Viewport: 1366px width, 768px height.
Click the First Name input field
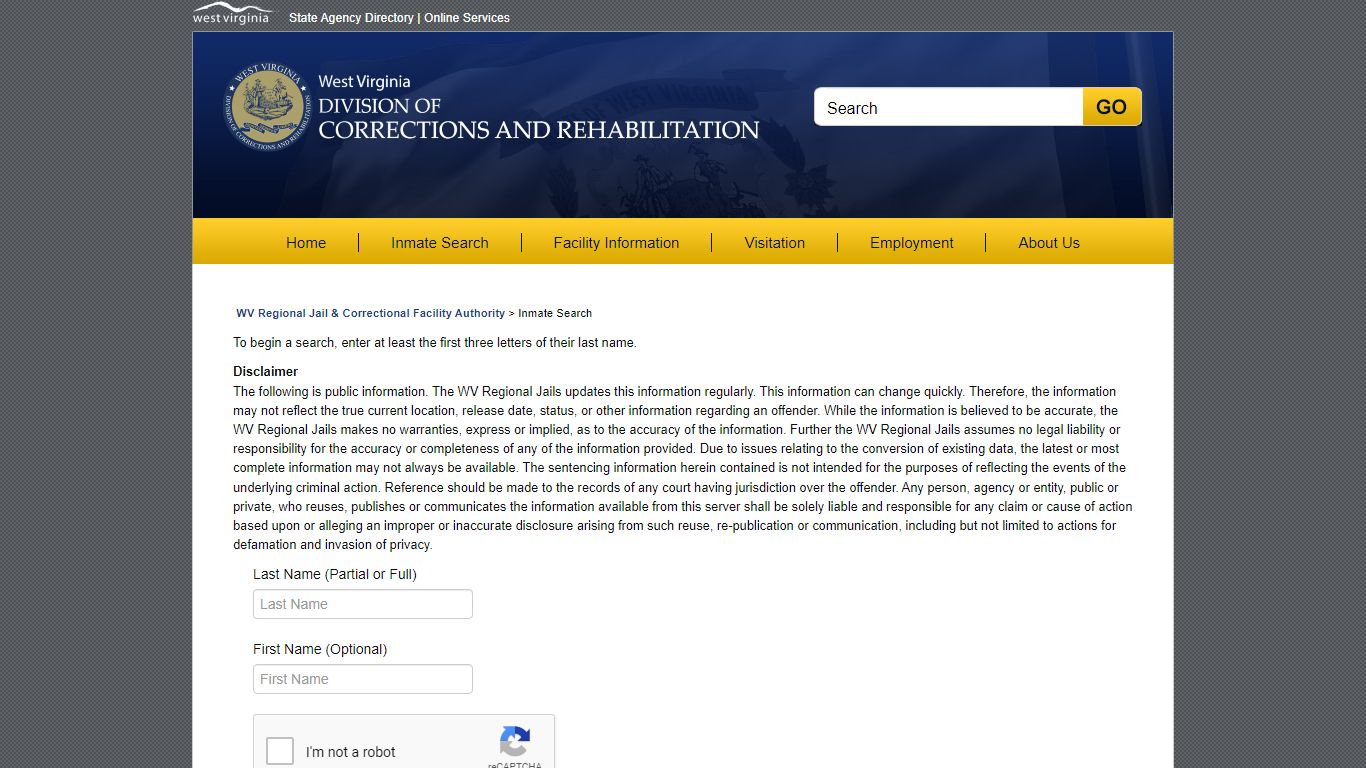tap(362, 679)
